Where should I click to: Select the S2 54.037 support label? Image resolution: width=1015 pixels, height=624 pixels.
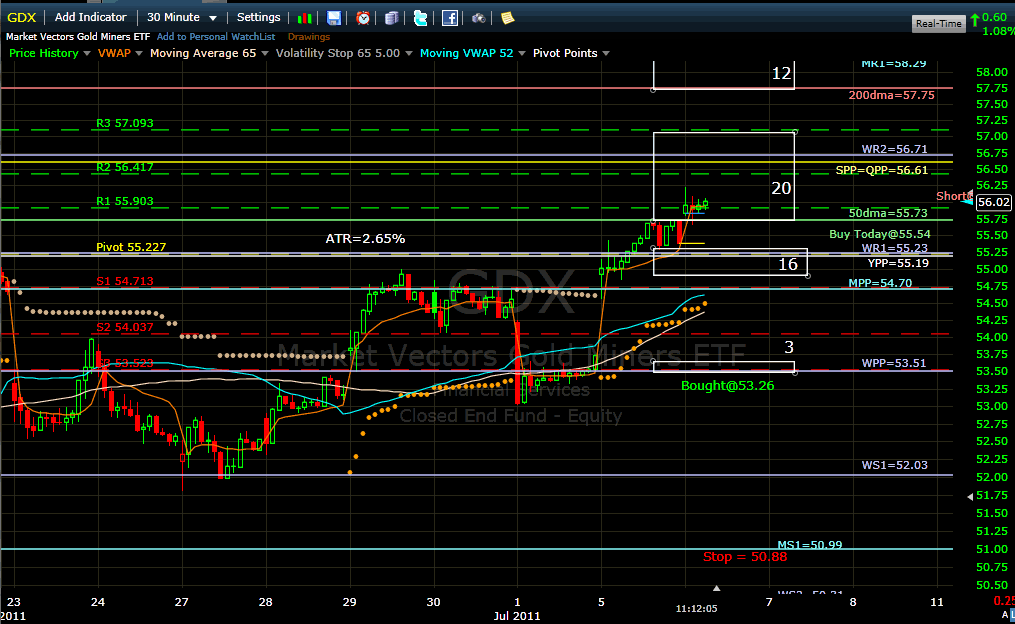125,327
